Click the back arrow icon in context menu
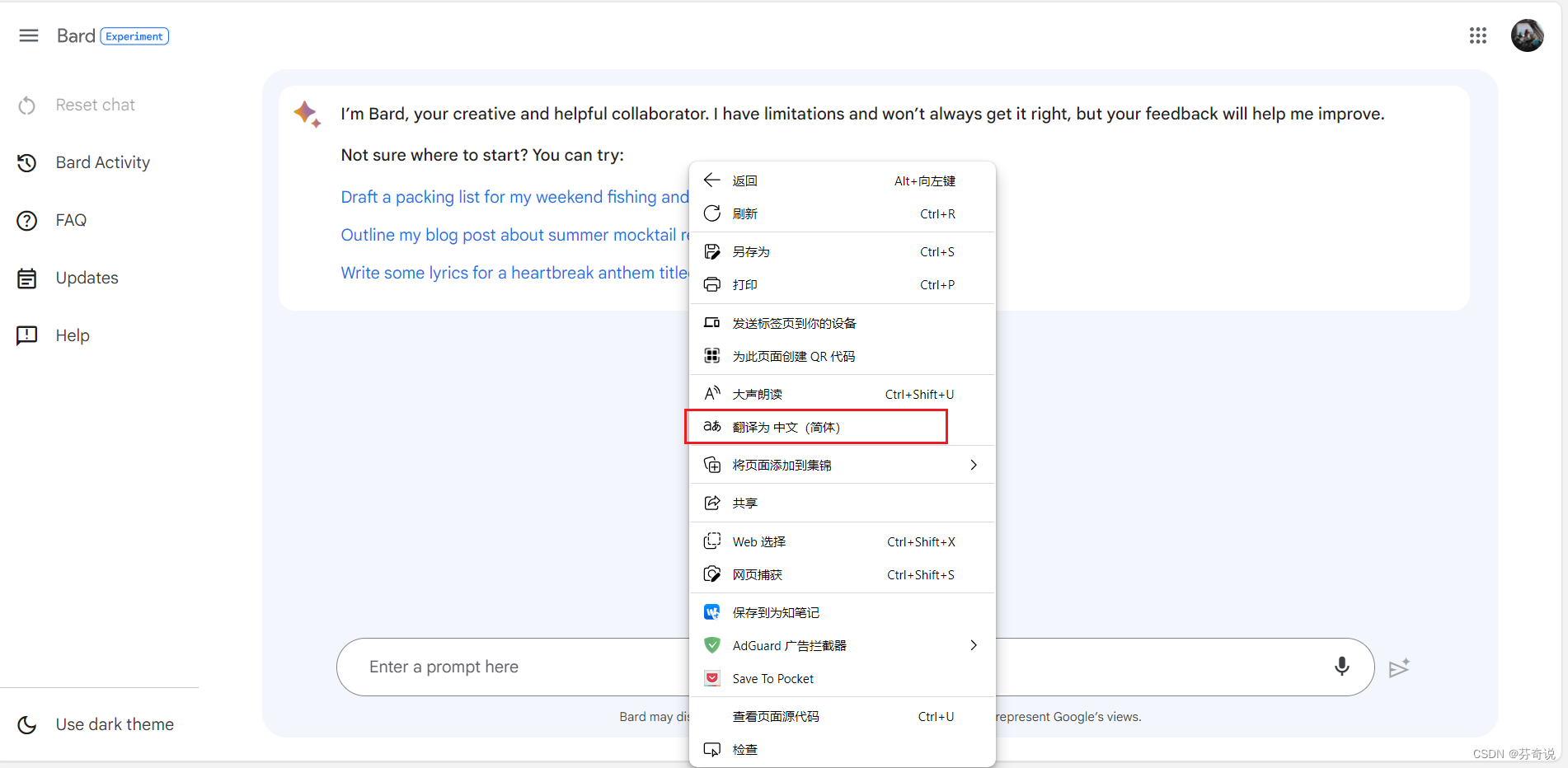Image resolution: width=1568 pixels, height=768 pixels. (x=712, y=180)
